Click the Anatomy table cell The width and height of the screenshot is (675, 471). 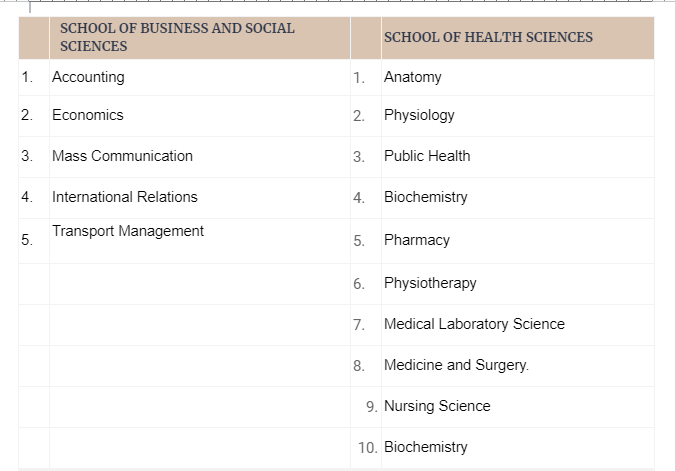coord(517,77)
